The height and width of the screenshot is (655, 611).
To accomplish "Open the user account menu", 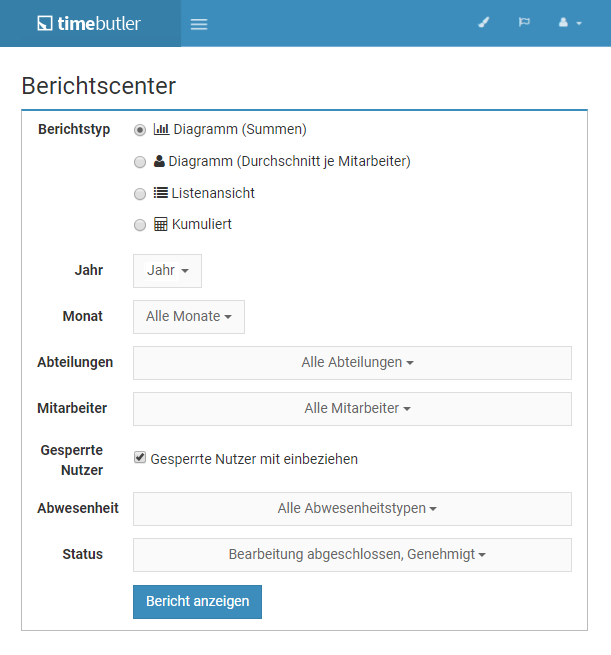I will click(x=570, y=23).
